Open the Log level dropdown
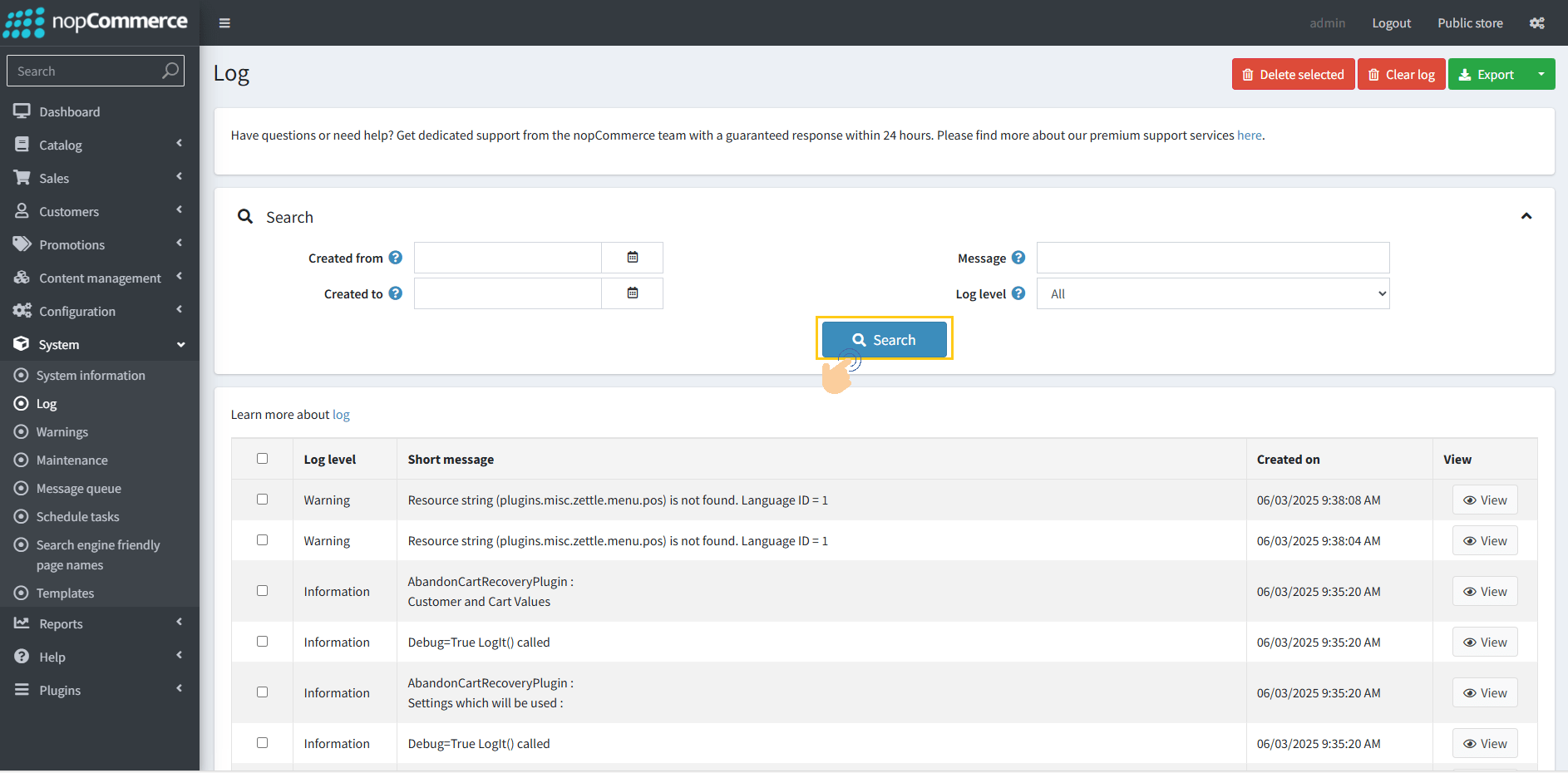Screen dimensions: 1568x773 coord(1212,293)
